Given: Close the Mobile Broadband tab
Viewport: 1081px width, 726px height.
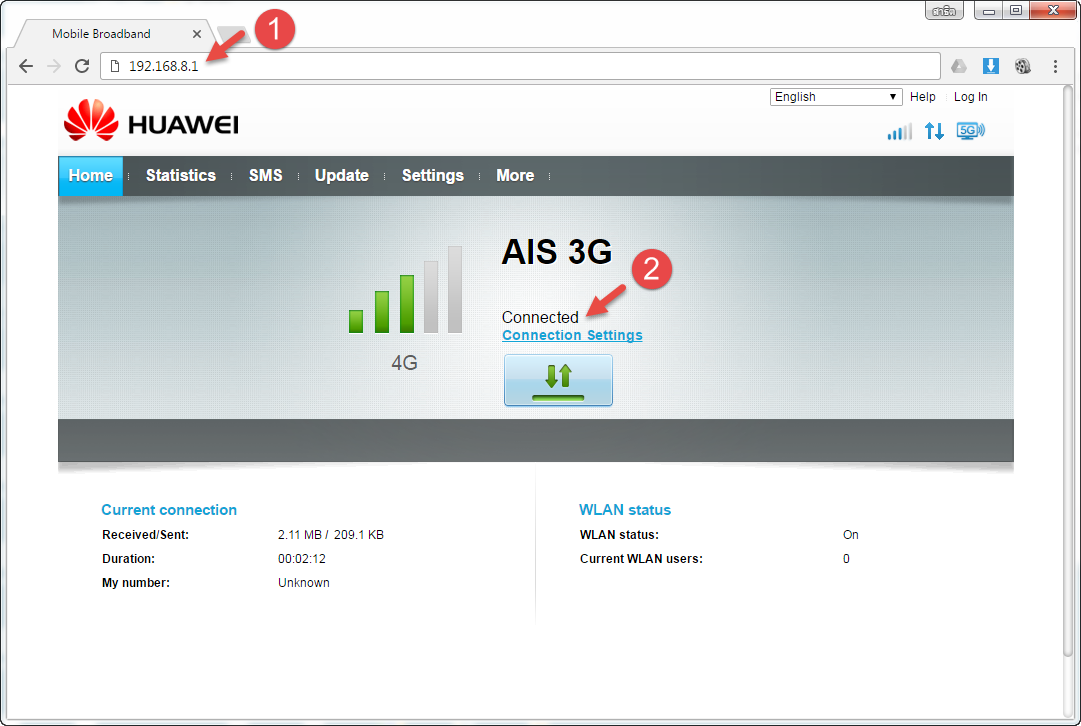Looking at the screenshot, I should pyautogui.click(x=196, y=34).
